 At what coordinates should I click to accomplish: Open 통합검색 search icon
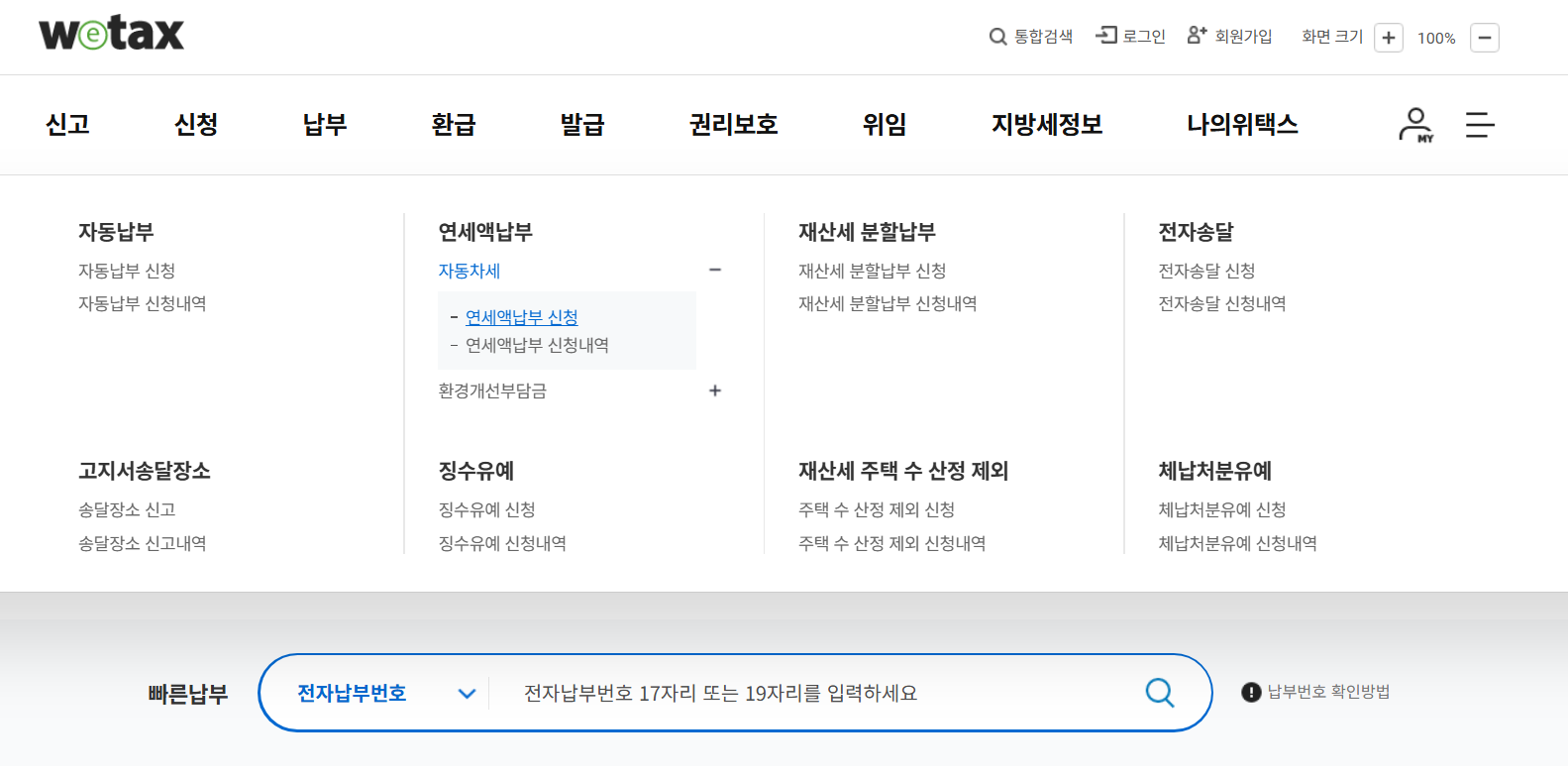point(997,37)
